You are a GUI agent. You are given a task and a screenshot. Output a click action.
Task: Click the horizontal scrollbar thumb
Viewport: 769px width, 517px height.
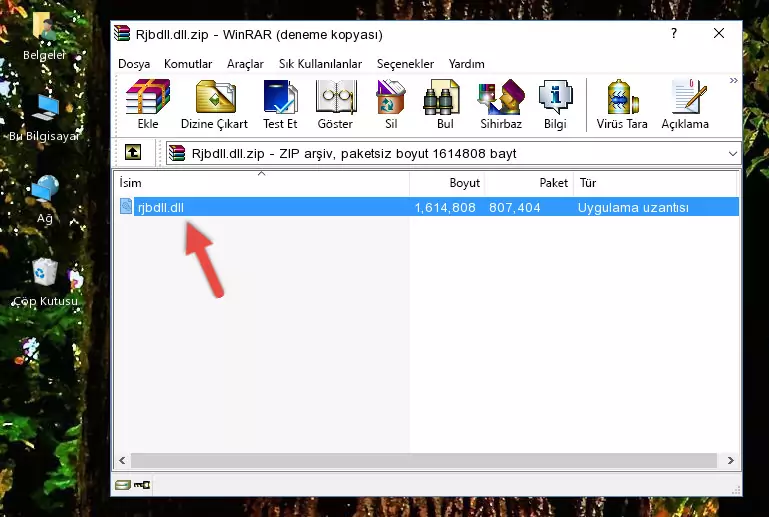click(x=424, y=461)
